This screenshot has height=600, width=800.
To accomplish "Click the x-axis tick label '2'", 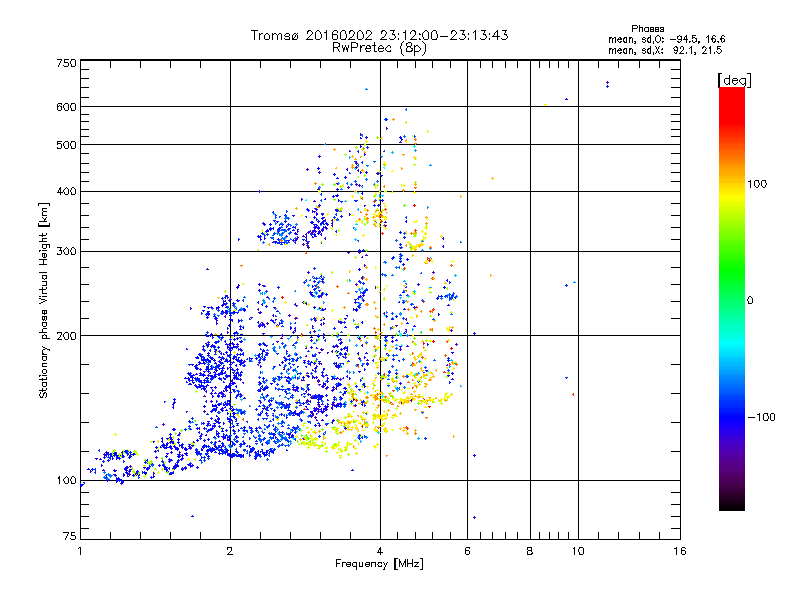I will (x=230, y=551).
